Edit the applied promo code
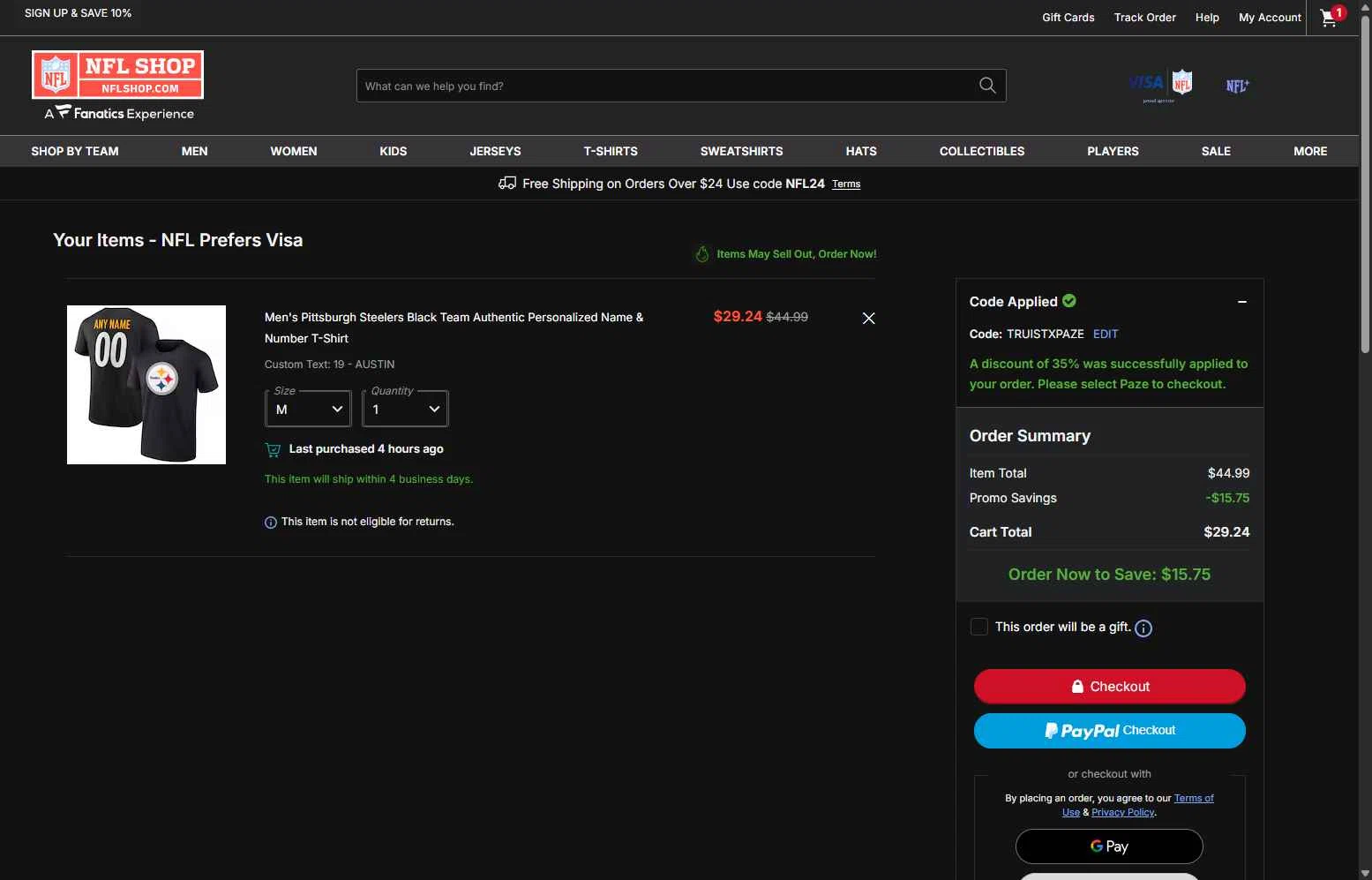Viewport: 1372px width, 880px height. [x=1106, y=335]
